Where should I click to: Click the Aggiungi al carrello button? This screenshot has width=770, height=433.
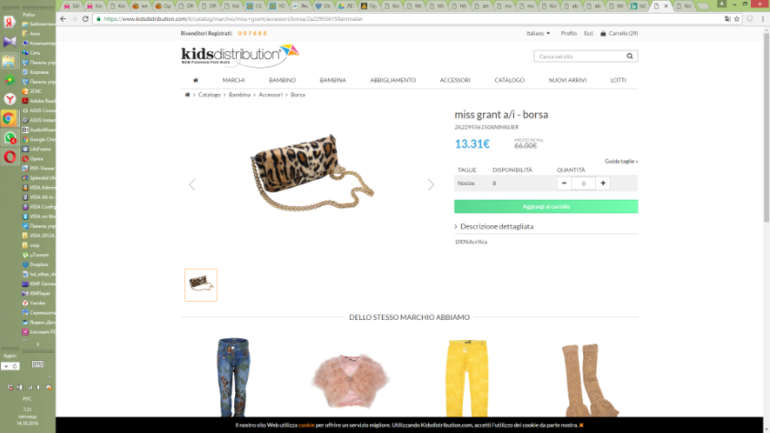point(546,207)
